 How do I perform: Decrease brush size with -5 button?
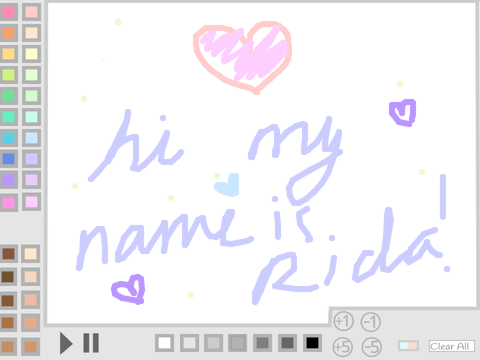click(x=372, y=347)
